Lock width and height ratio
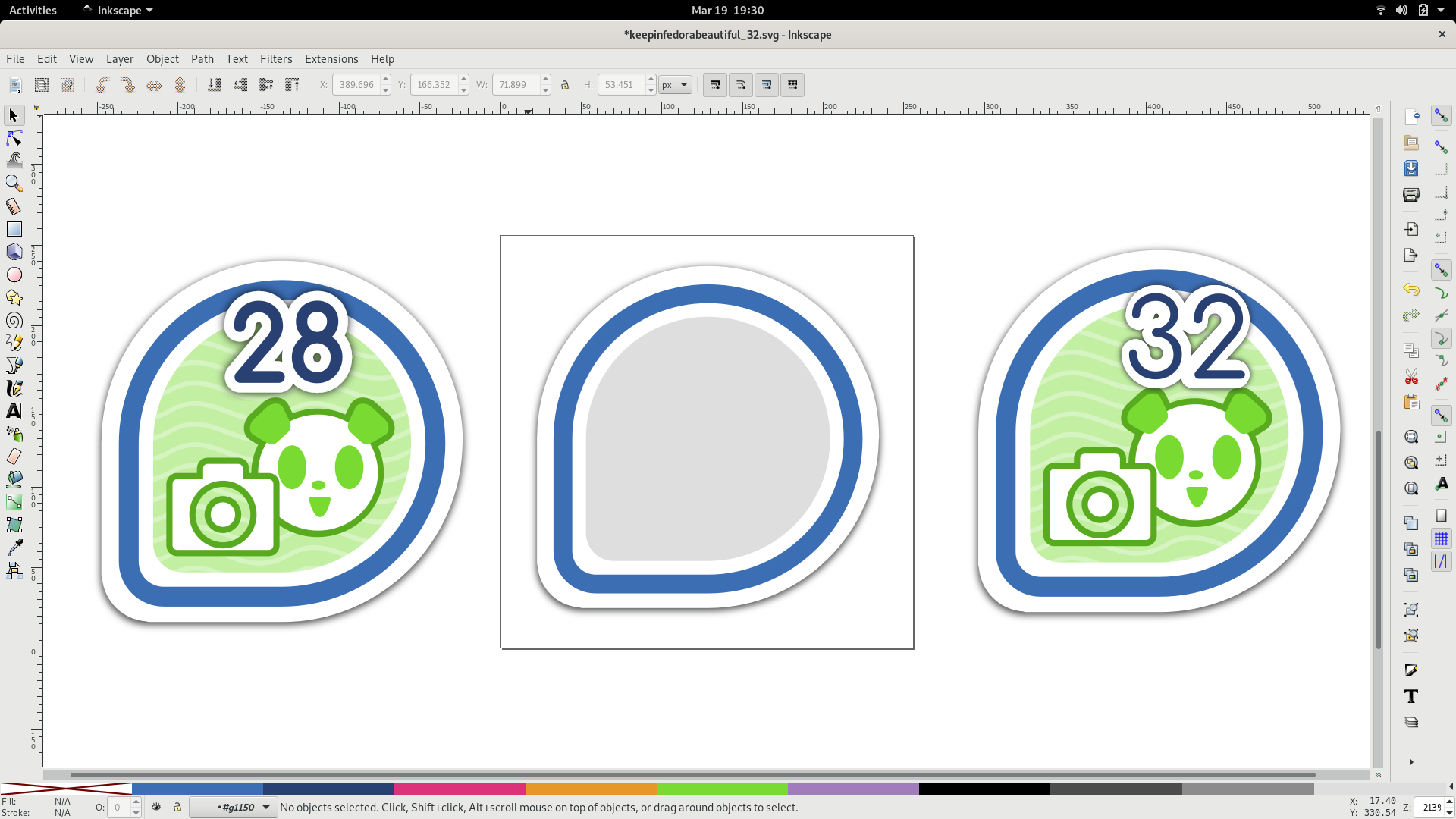1456x819 pixels. pyautogui.click(x=565, y=85)
